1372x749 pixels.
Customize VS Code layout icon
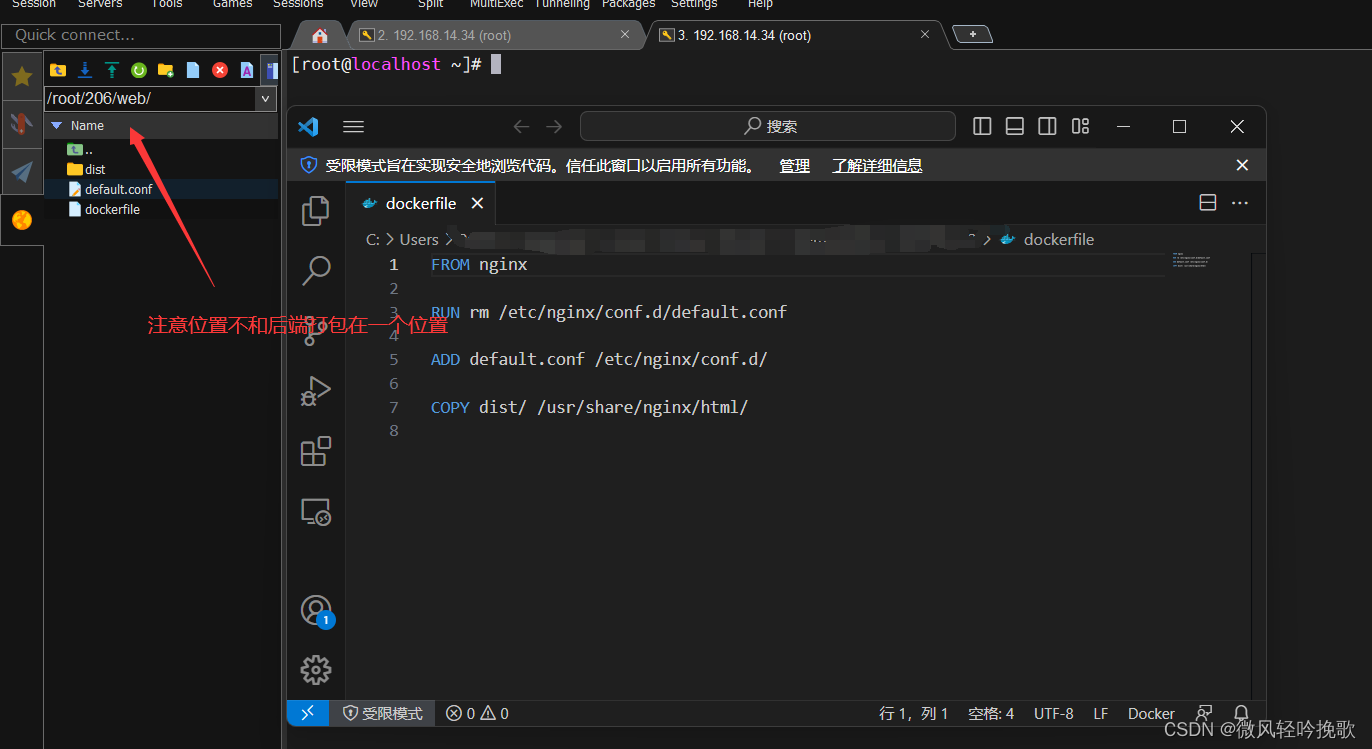pyautogui.click(x=1080, y=126)
